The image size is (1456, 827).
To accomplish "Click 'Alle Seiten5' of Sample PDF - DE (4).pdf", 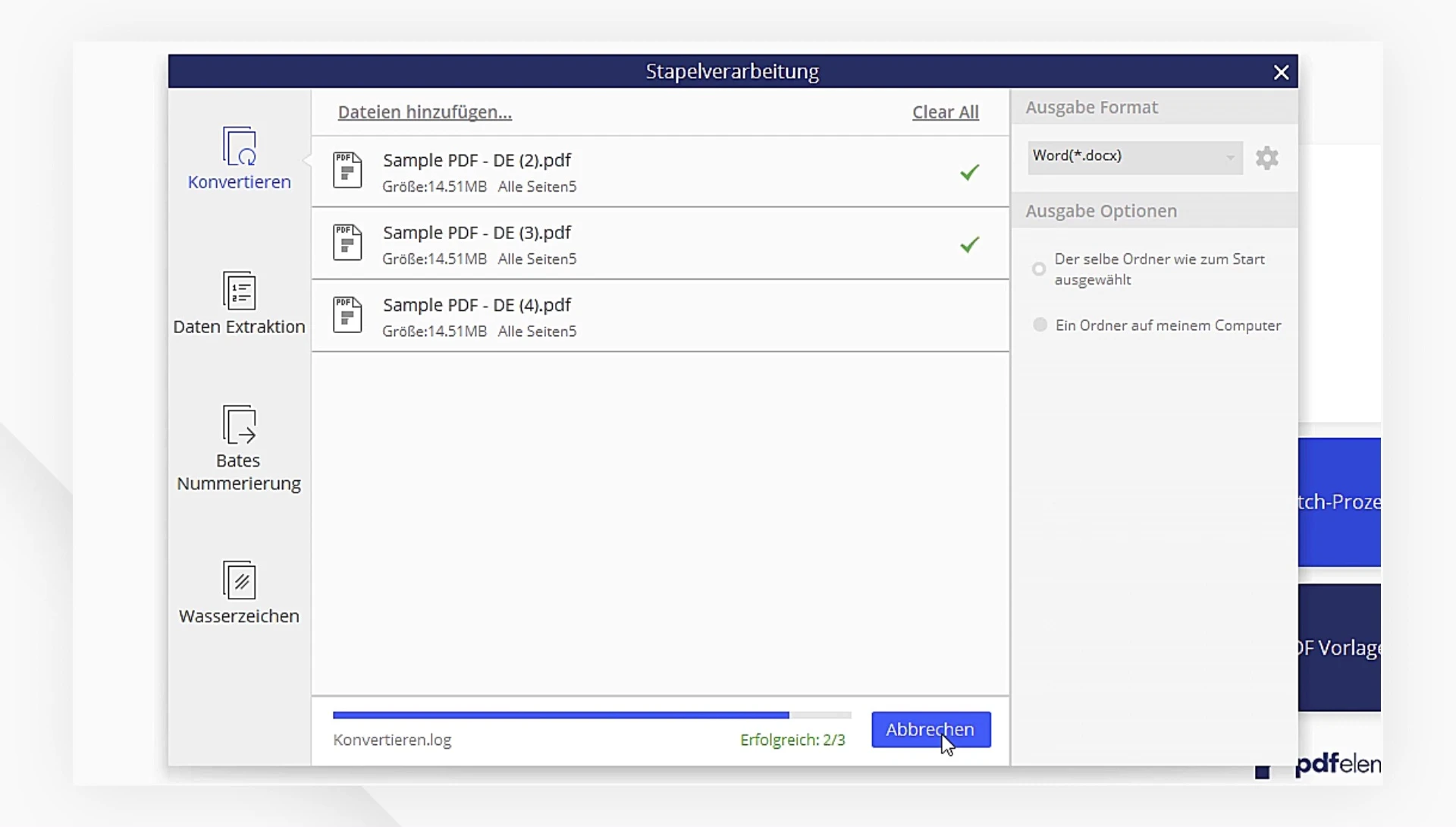I will [x=537, y=332].
